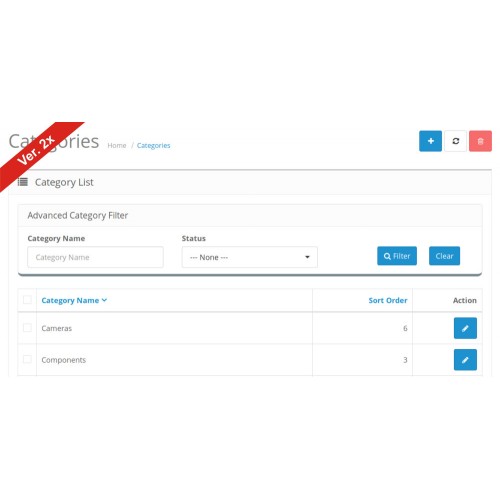Click the red trash delete button
Image resolution: width=500 pixels, height=500 pixels.
pyautogui.click(x=480, y=141)
